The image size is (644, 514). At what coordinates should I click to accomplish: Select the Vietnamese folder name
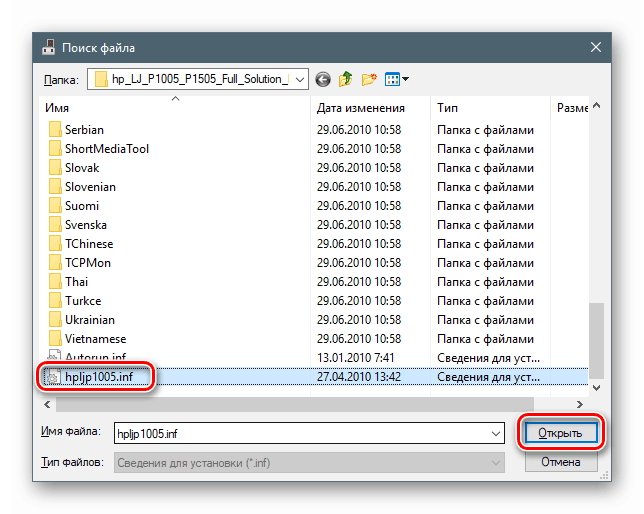(96, 339)
